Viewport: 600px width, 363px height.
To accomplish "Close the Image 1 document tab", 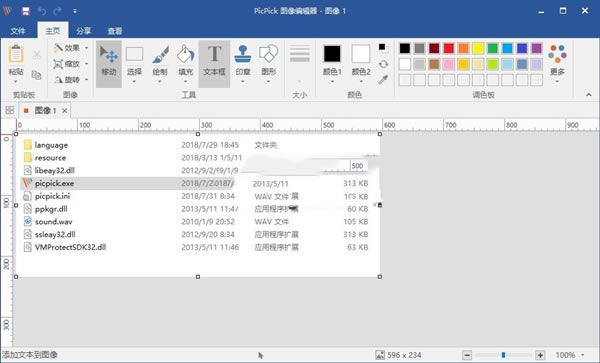I will (x=65, y=111).
